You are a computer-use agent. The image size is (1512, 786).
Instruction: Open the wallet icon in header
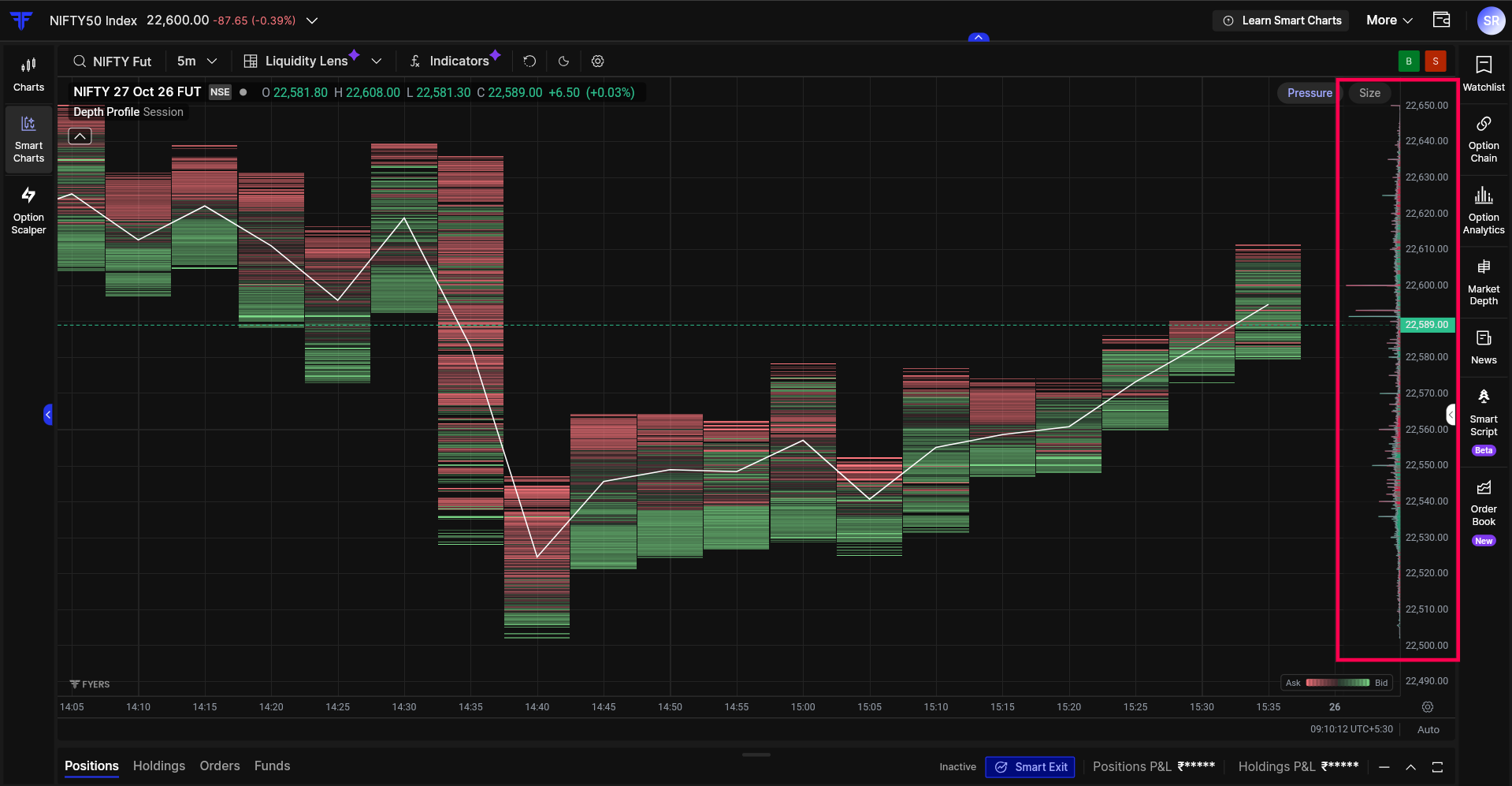tap(1441, 20)
